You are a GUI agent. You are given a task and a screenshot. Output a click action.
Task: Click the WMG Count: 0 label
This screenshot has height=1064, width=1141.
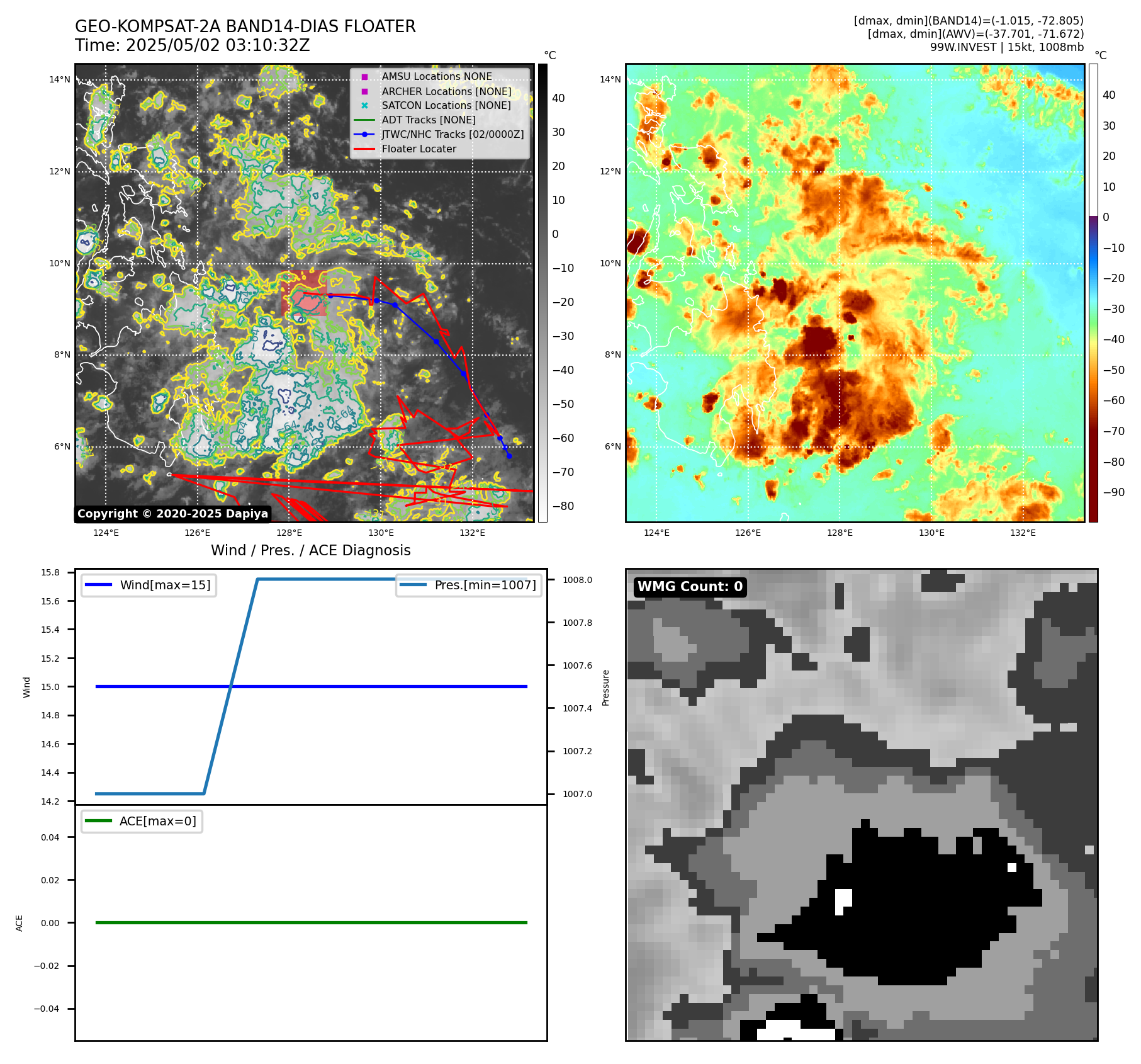690,587
